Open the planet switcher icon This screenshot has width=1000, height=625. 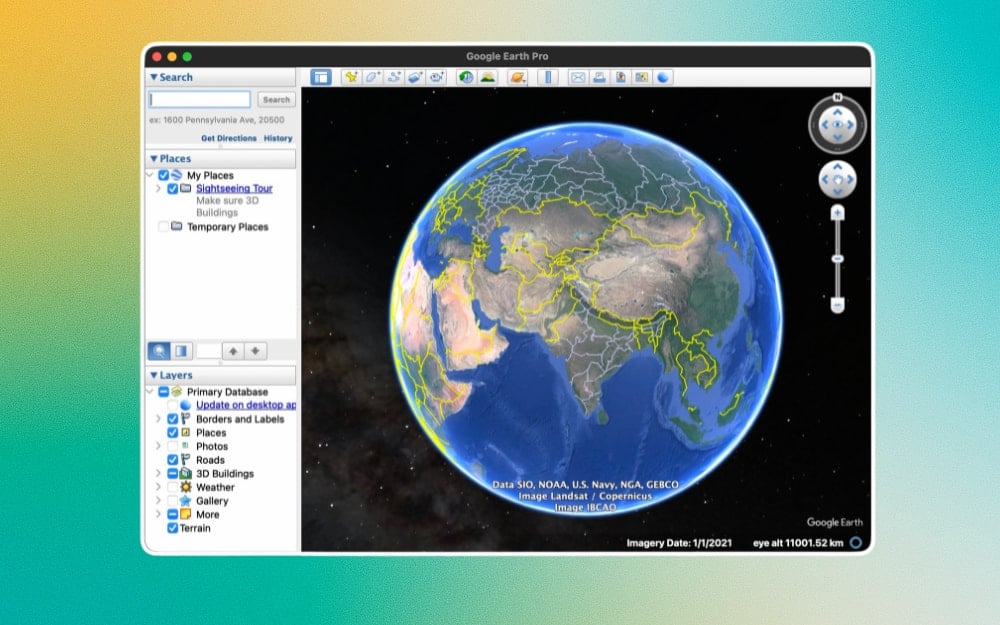click(x=517, y=77)
